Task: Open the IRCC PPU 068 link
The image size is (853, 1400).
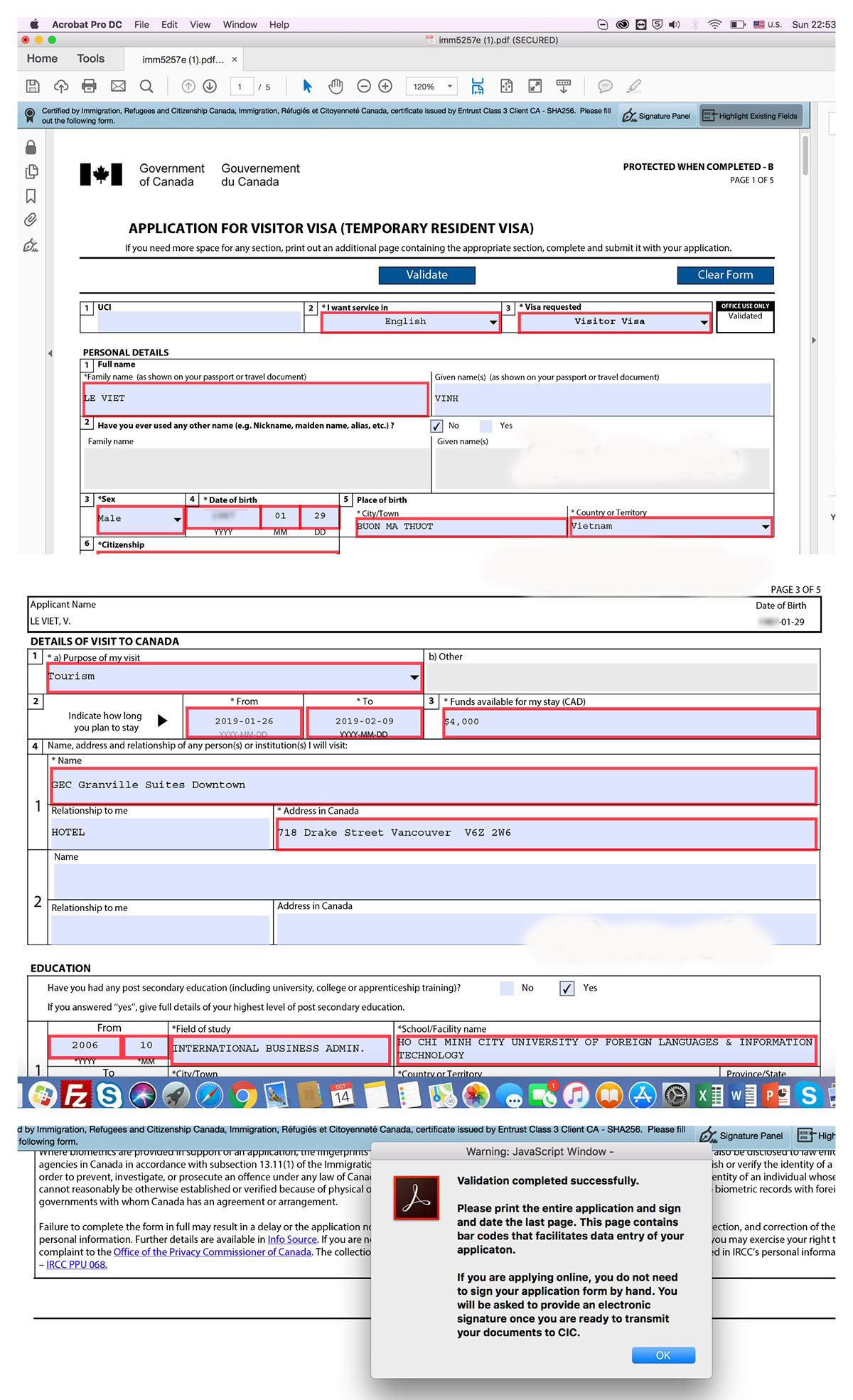Action: point(77,1265)
